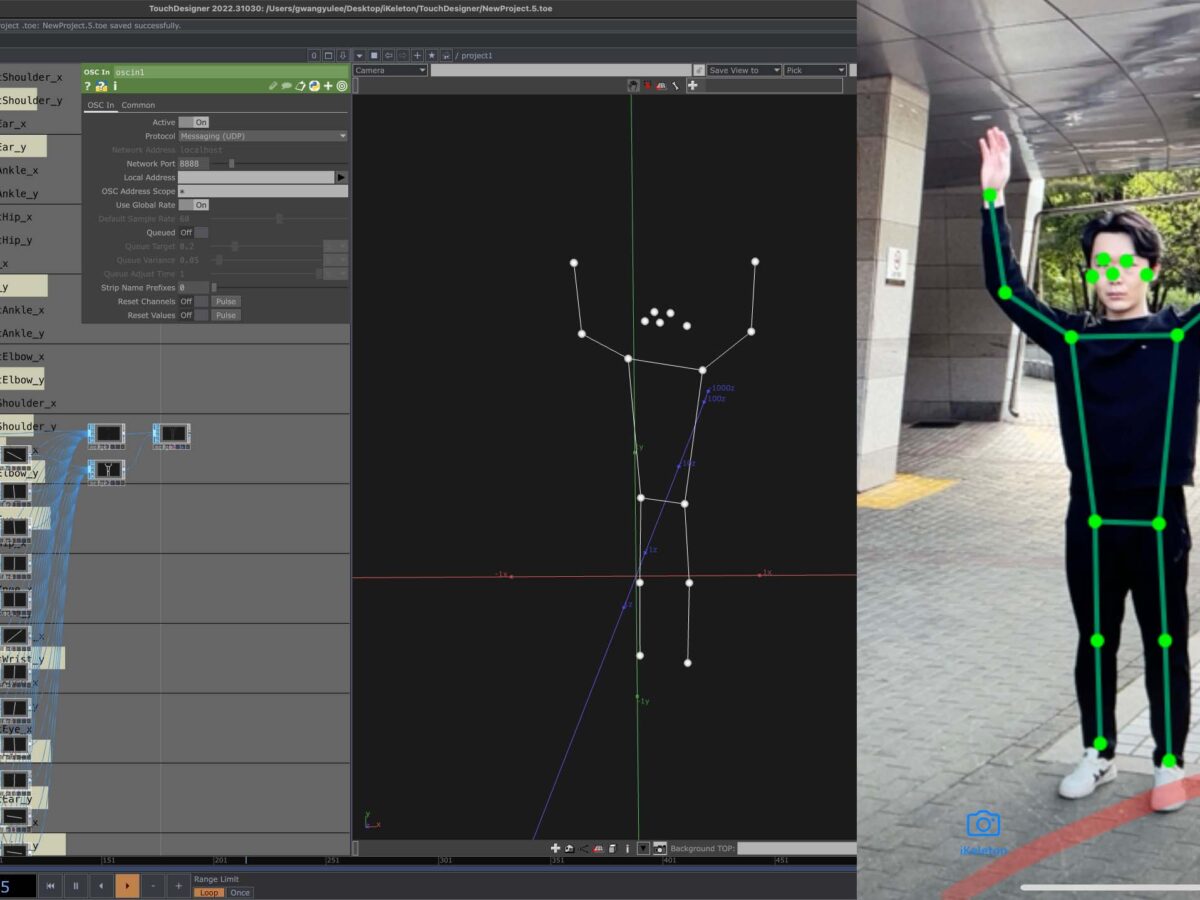1200x900 pixels.
Task: Toggle the Queued parameter switch
Action: point(193,233)
